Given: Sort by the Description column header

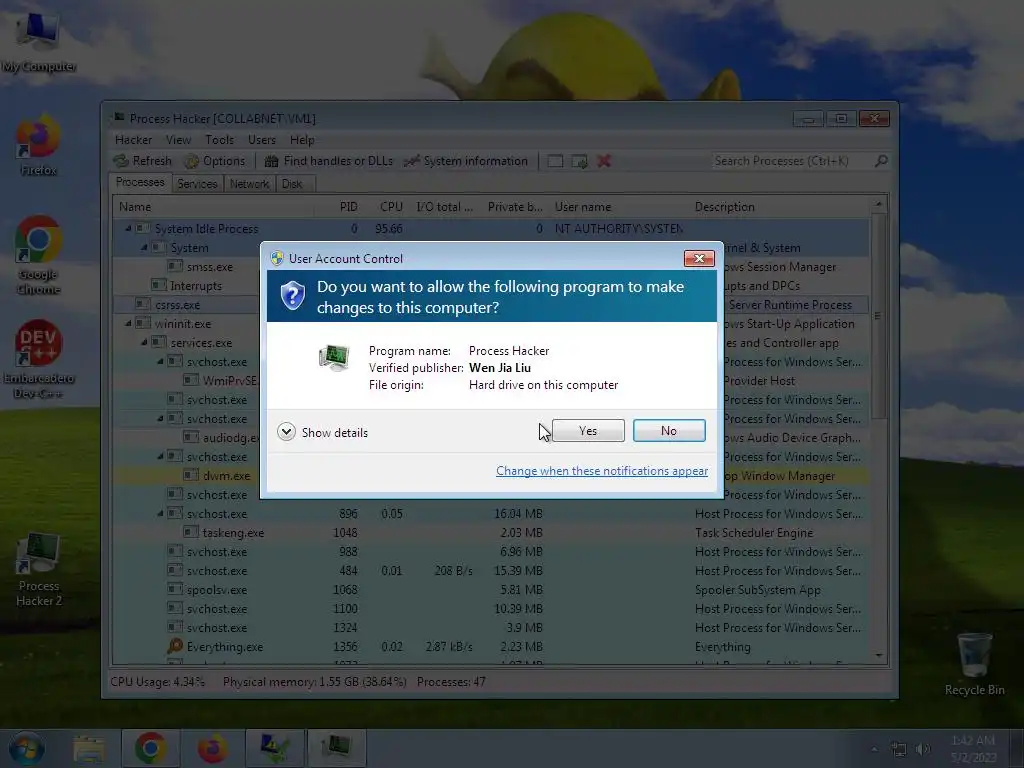Looking at the screenshot, I should pyautogui.click(x=780, y=207).
